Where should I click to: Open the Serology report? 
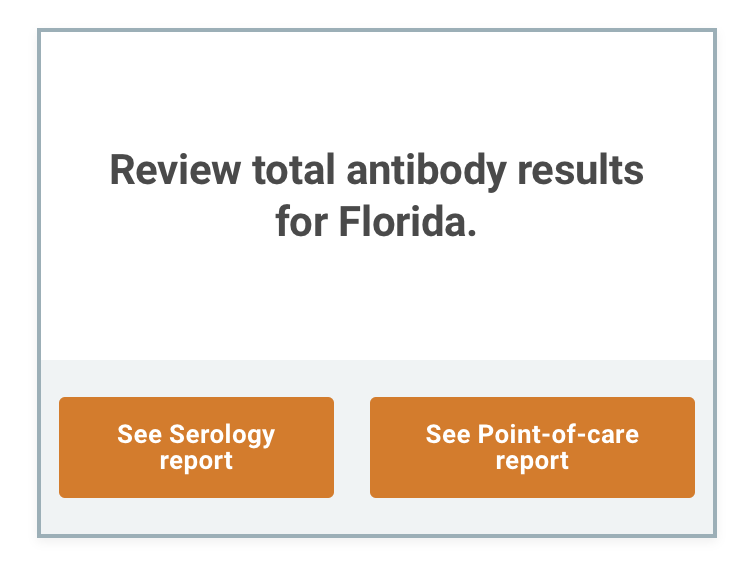196,447
